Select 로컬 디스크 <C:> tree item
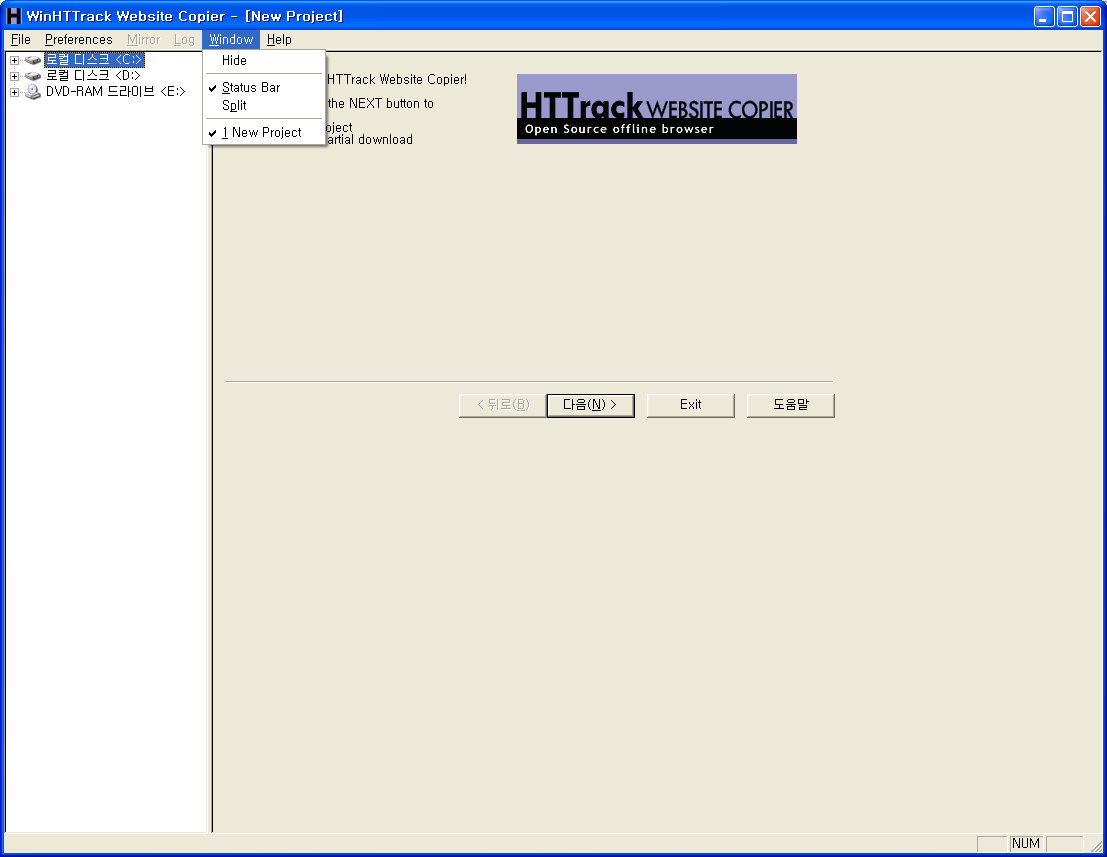 tap(94, 60)
